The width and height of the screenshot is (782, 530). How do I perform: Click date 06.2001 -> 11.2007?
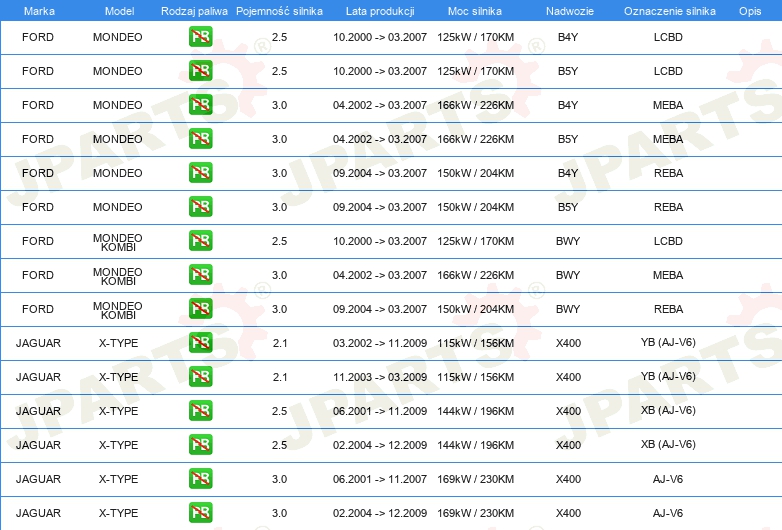click(380, 479)
